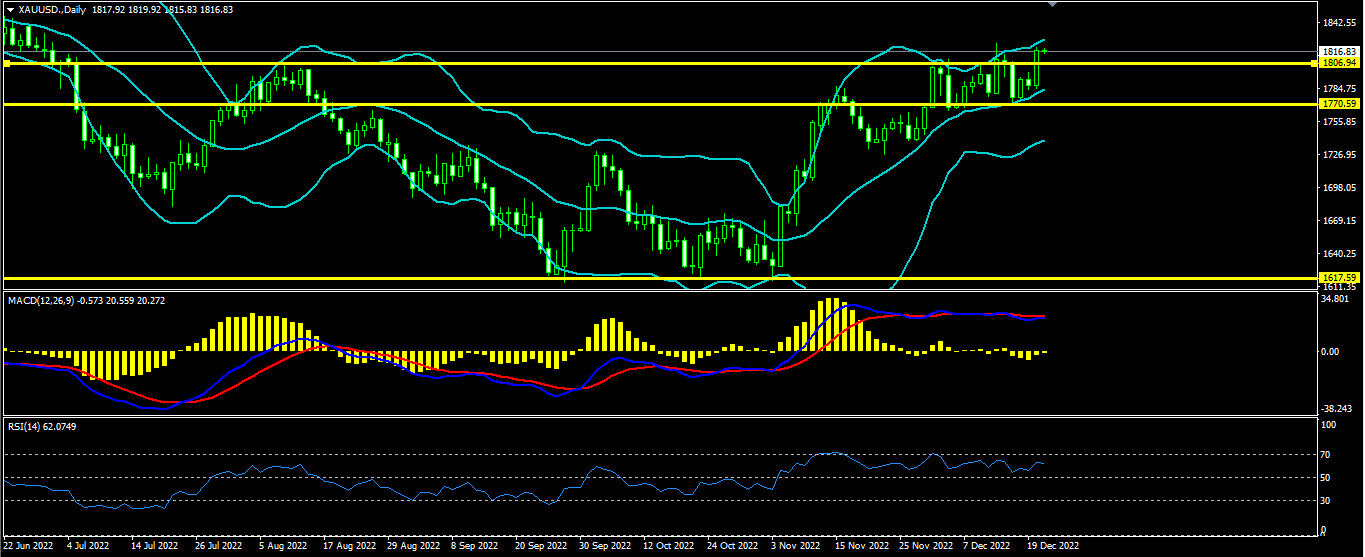Select the 1617.59 yellow price label
The height and width of the screenshot is (557, 1365).
click(x=1337, y=278)
